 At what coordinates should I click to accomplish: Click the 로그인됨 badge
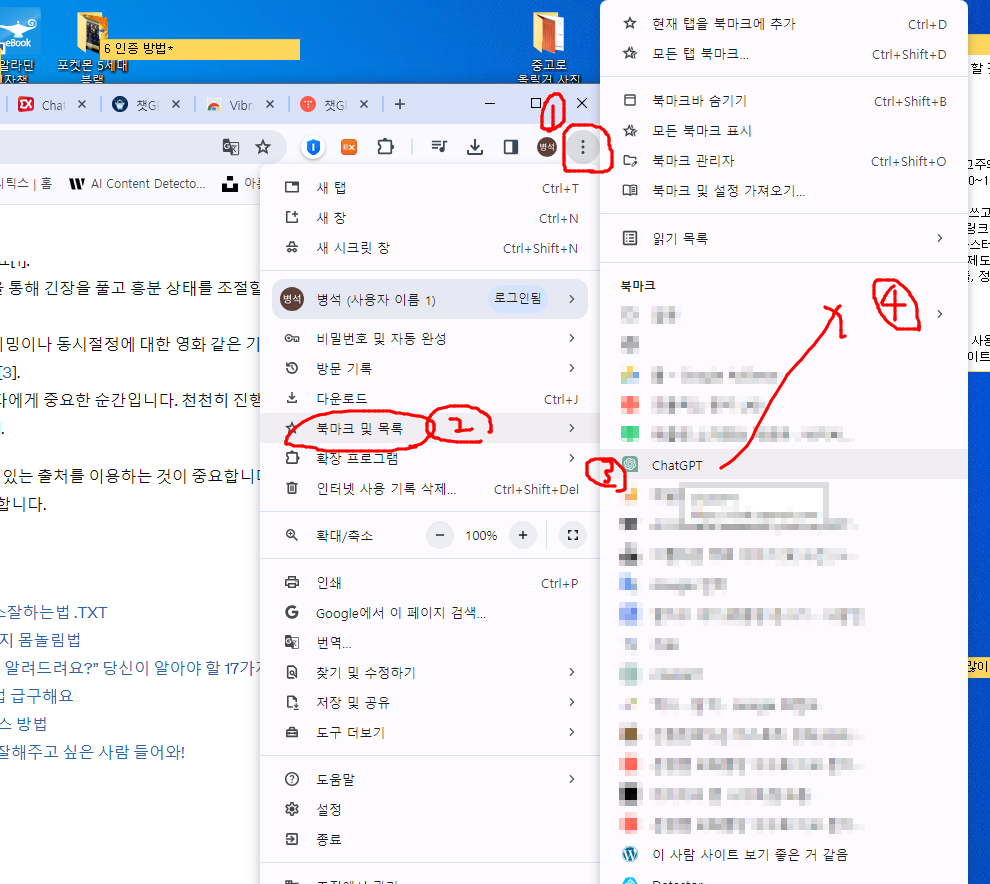click(518, 299)
